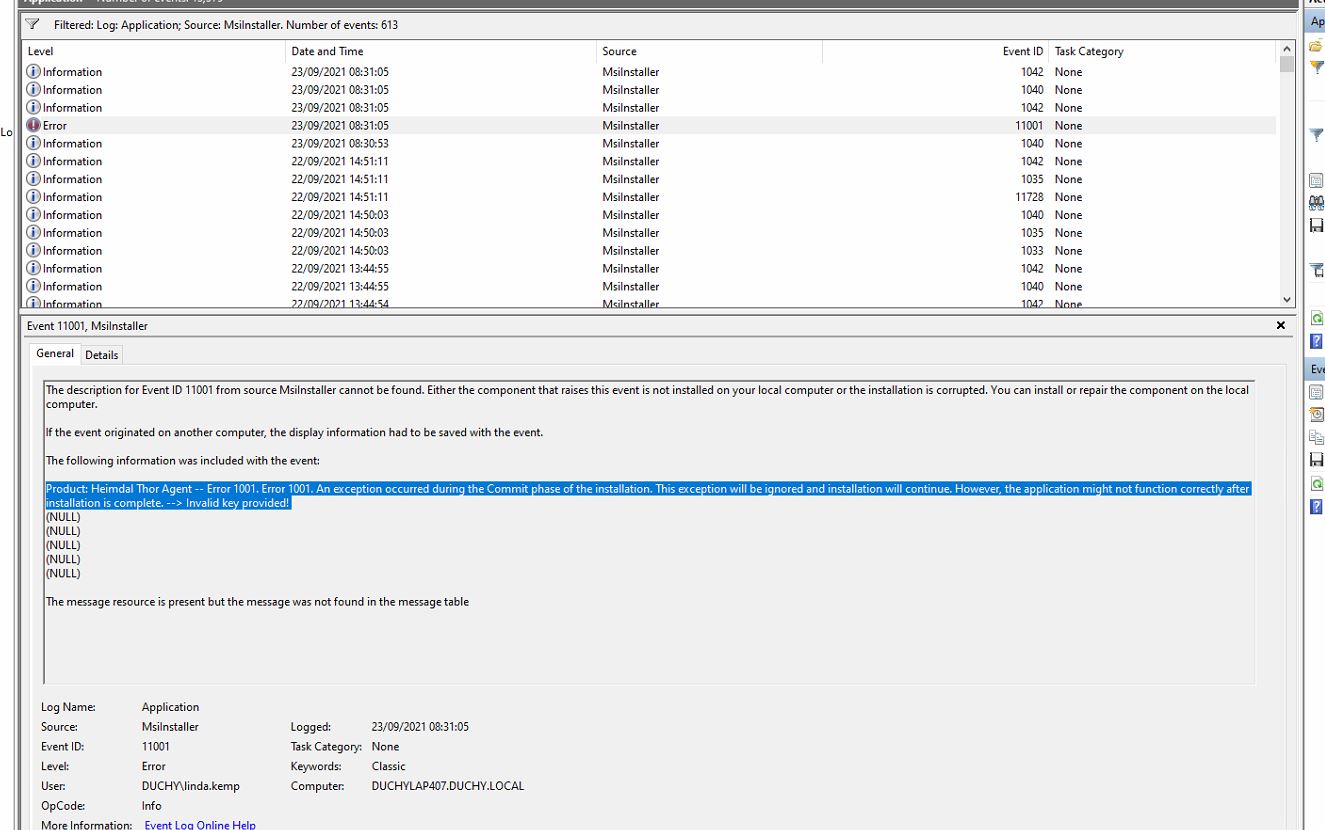Viewport: 1325px width, 830px height.
Task: Click Attach a Task To this Log icon
Action: click(1316, 271)
